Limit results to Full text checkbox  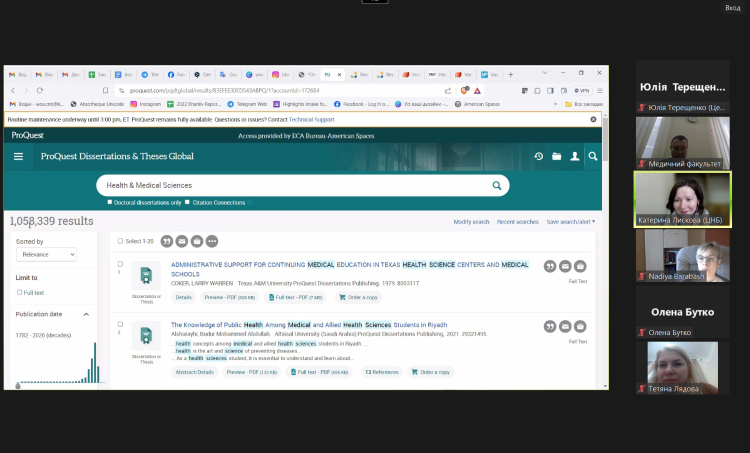20,292
